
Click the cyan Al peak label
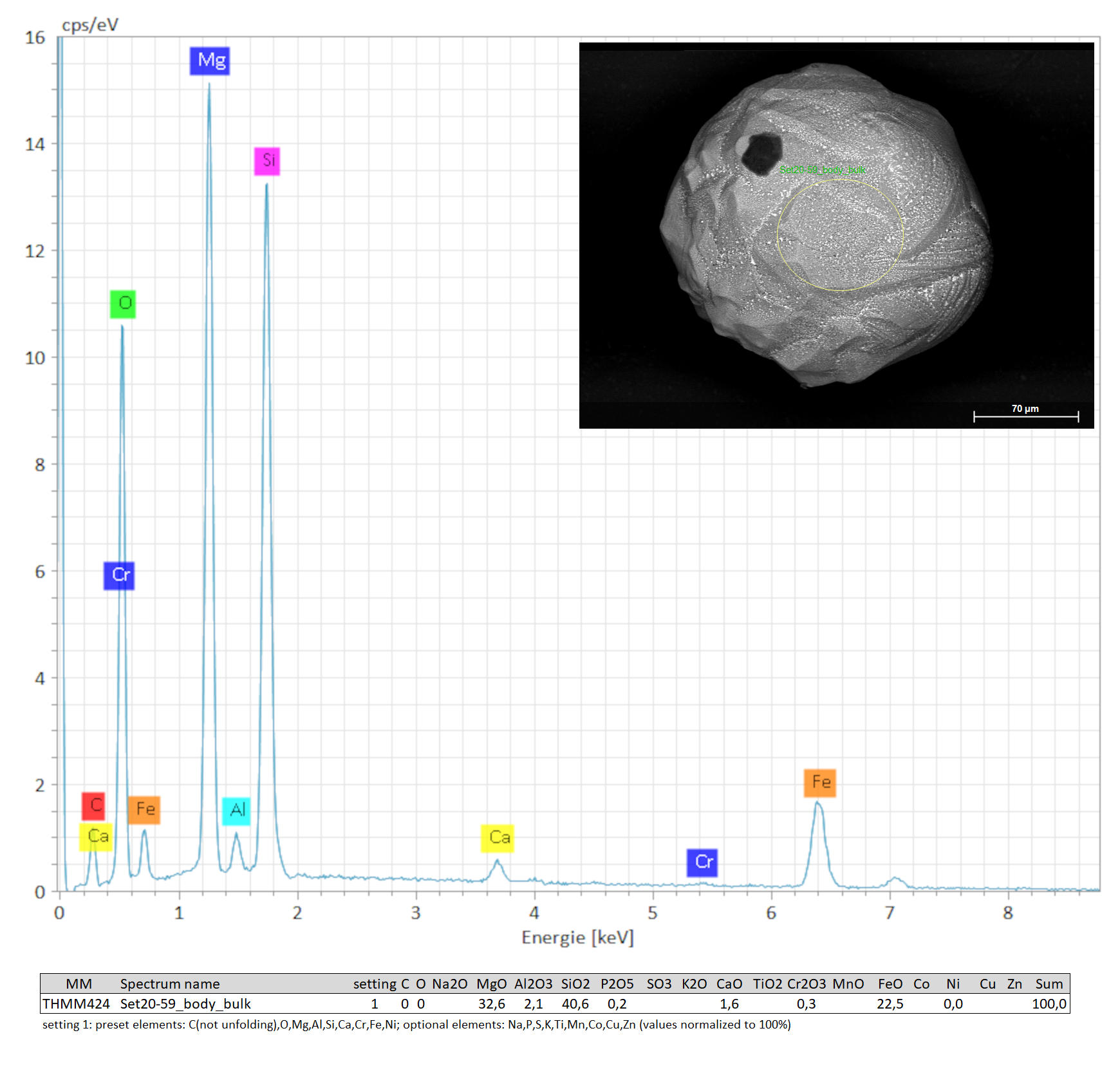[x=236, y=810]
